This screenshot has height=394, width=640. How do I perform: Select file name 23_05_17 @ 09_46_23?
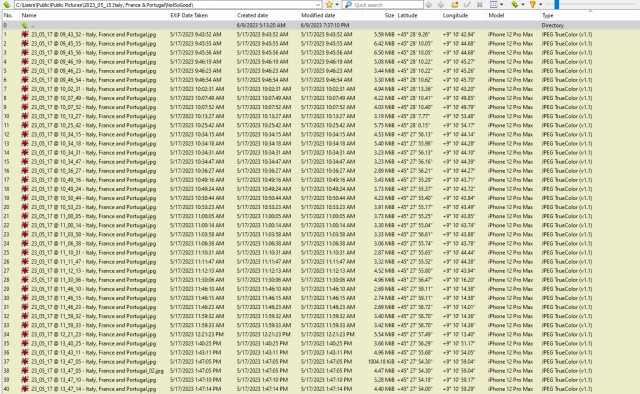93,71
